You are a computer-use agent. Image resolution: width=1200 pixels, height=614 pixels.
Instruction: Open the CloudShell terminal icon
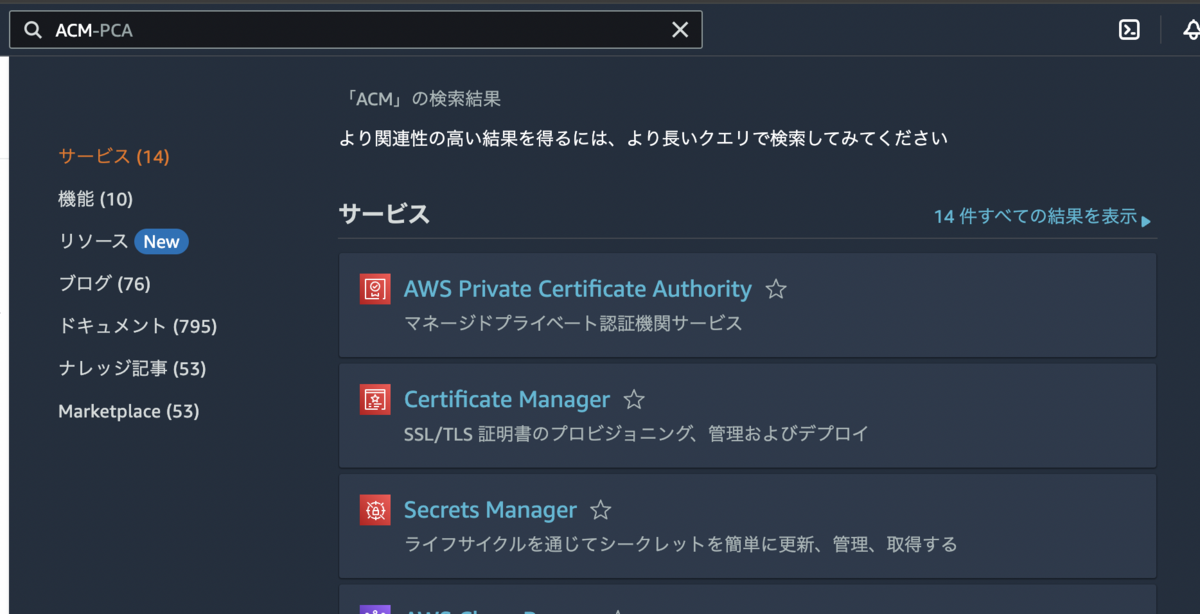(1129, 30)
